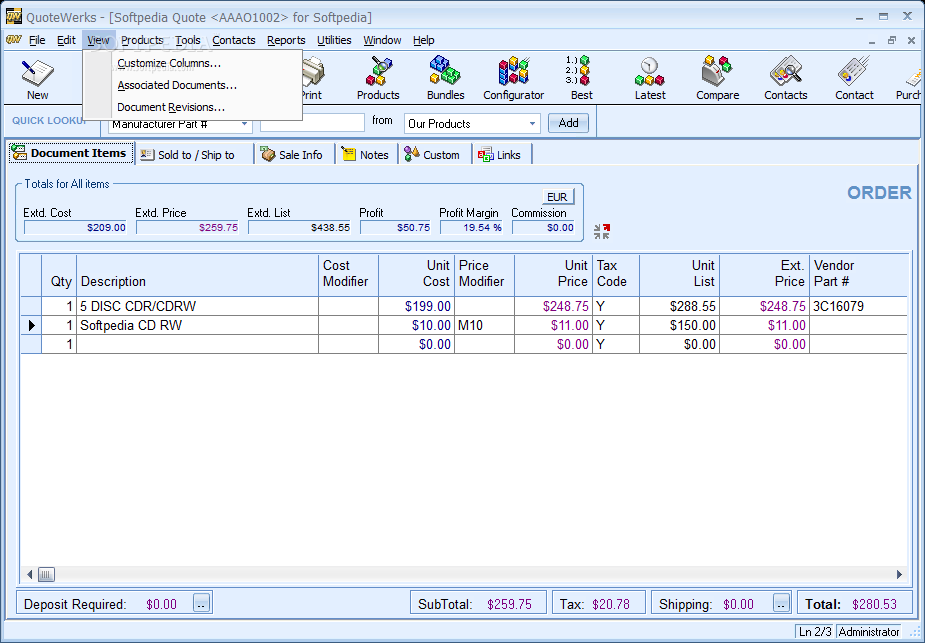Open the Edit menu

(66, 40)
